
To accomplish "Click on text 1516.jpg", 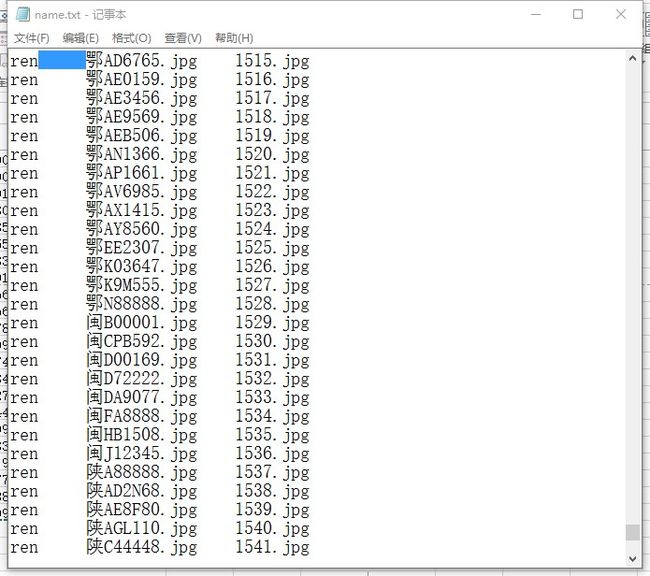I will pos(272,80).
